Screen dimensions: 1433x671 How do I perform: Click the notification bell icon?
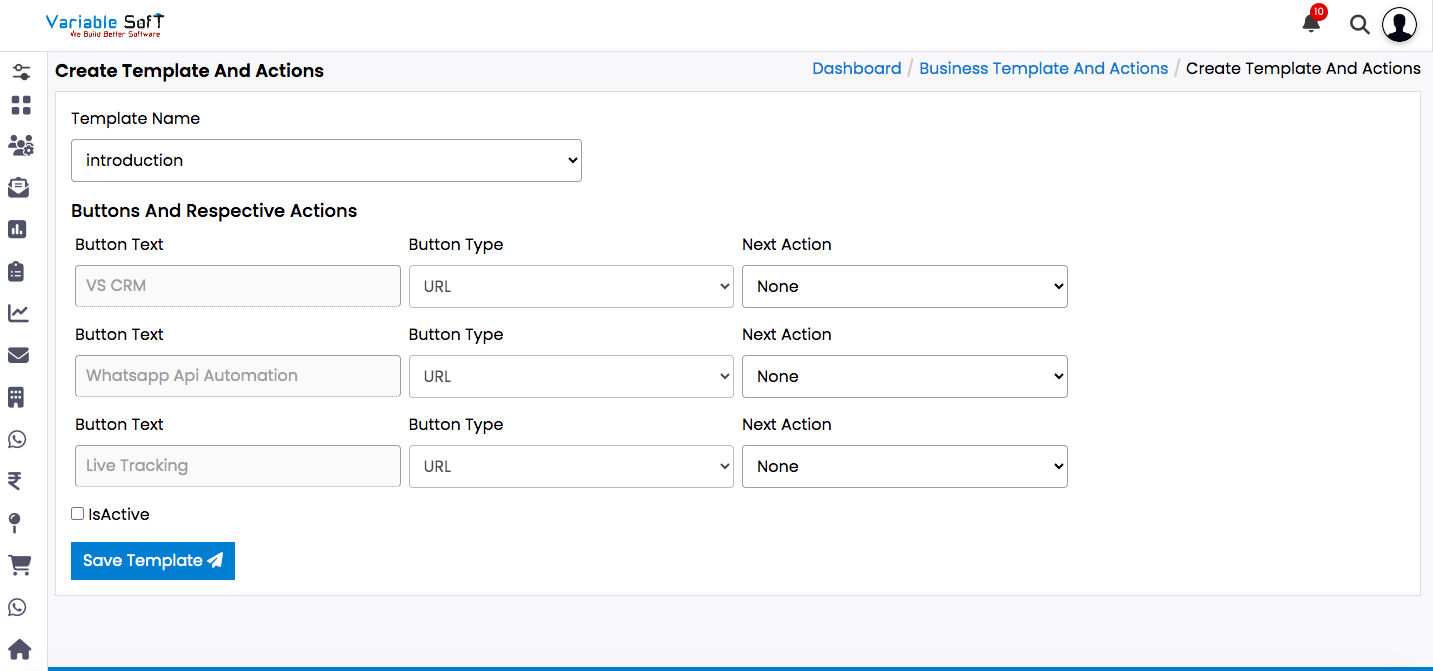pos(1311,24)
